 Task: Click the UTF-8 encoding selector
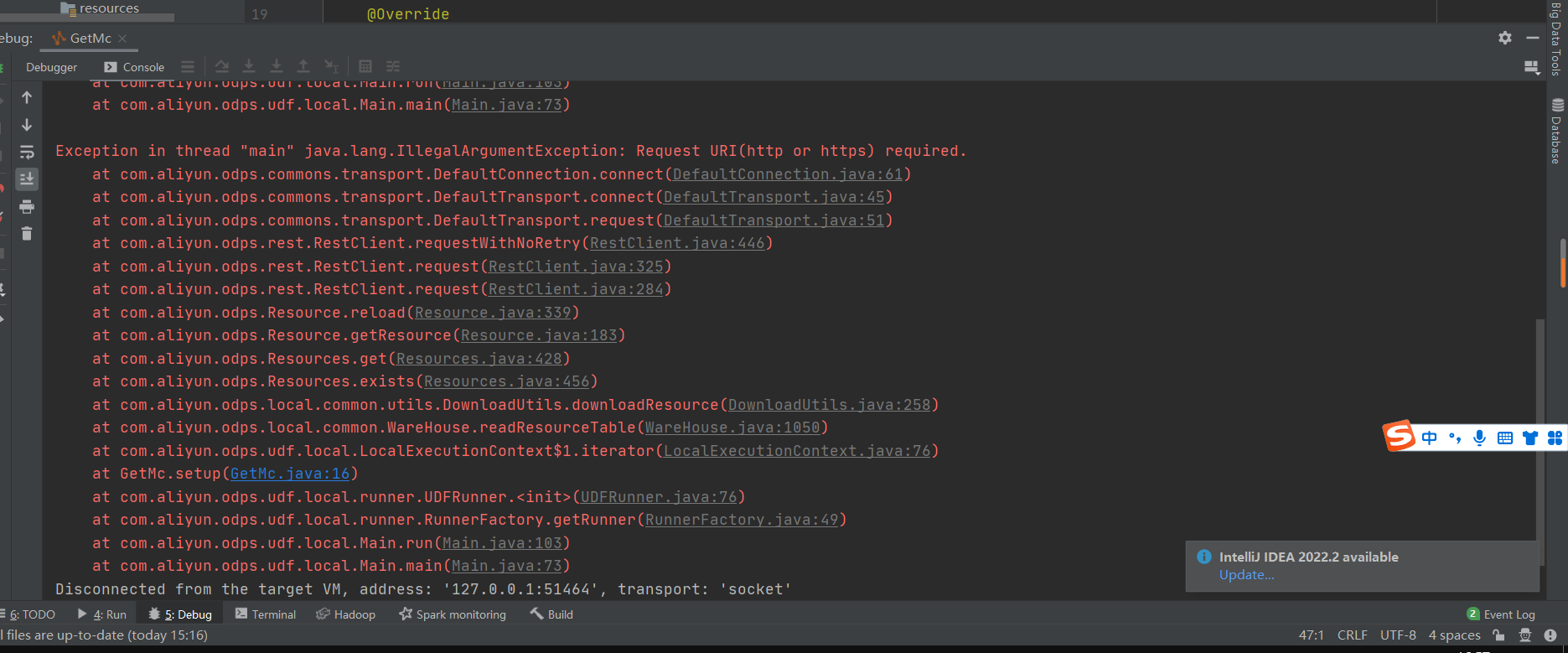click(x=1398, y=635)
